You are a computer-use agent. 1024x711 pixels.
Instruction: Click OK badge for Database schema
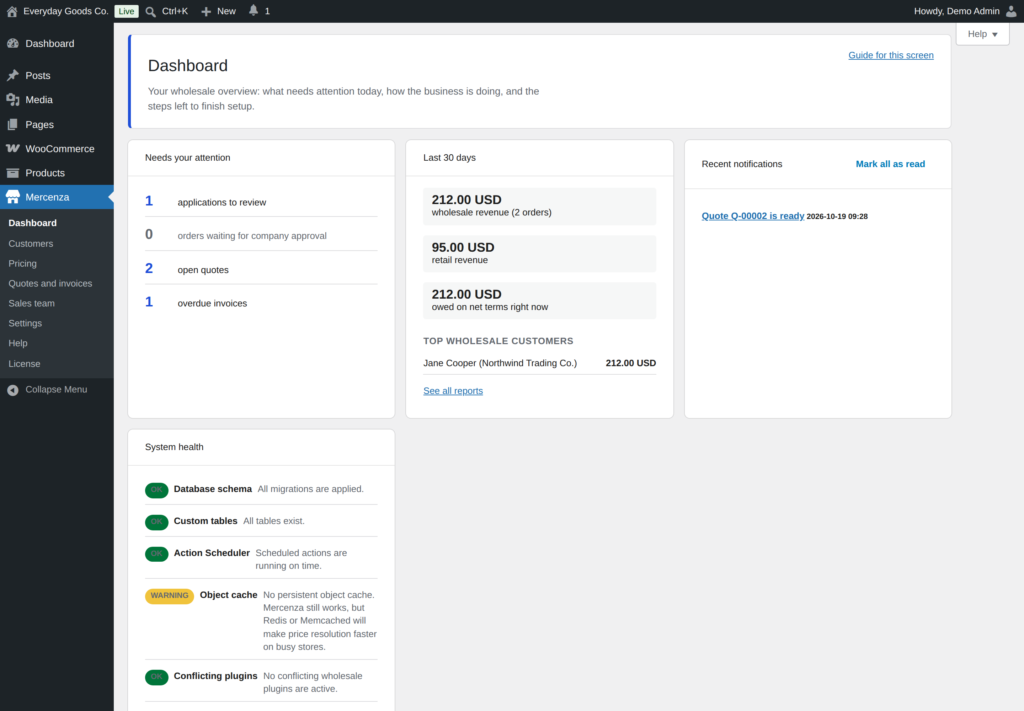[157, 490]
